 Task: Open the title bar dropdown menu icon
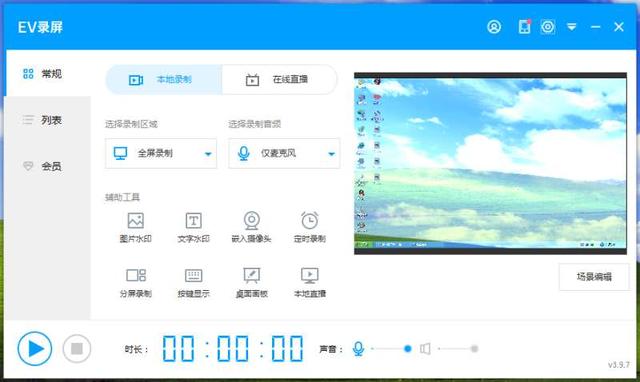pos(572,27)
